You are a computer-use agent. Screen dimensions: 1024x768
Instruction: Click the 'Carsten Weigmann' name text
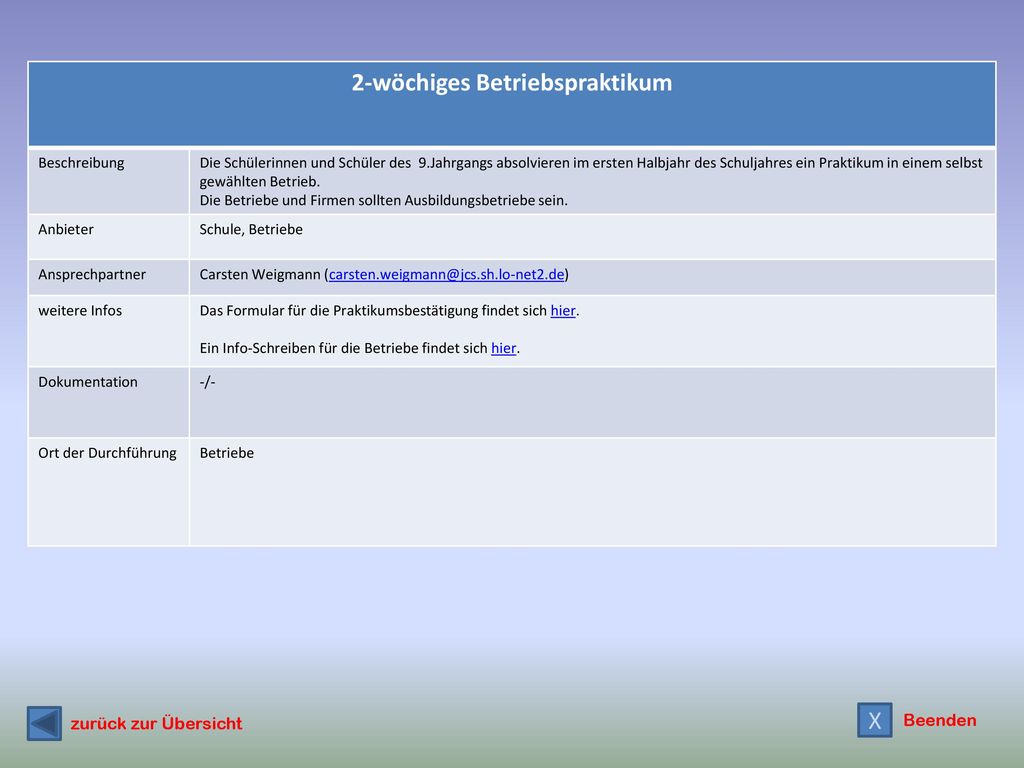(x=260, y=274)
